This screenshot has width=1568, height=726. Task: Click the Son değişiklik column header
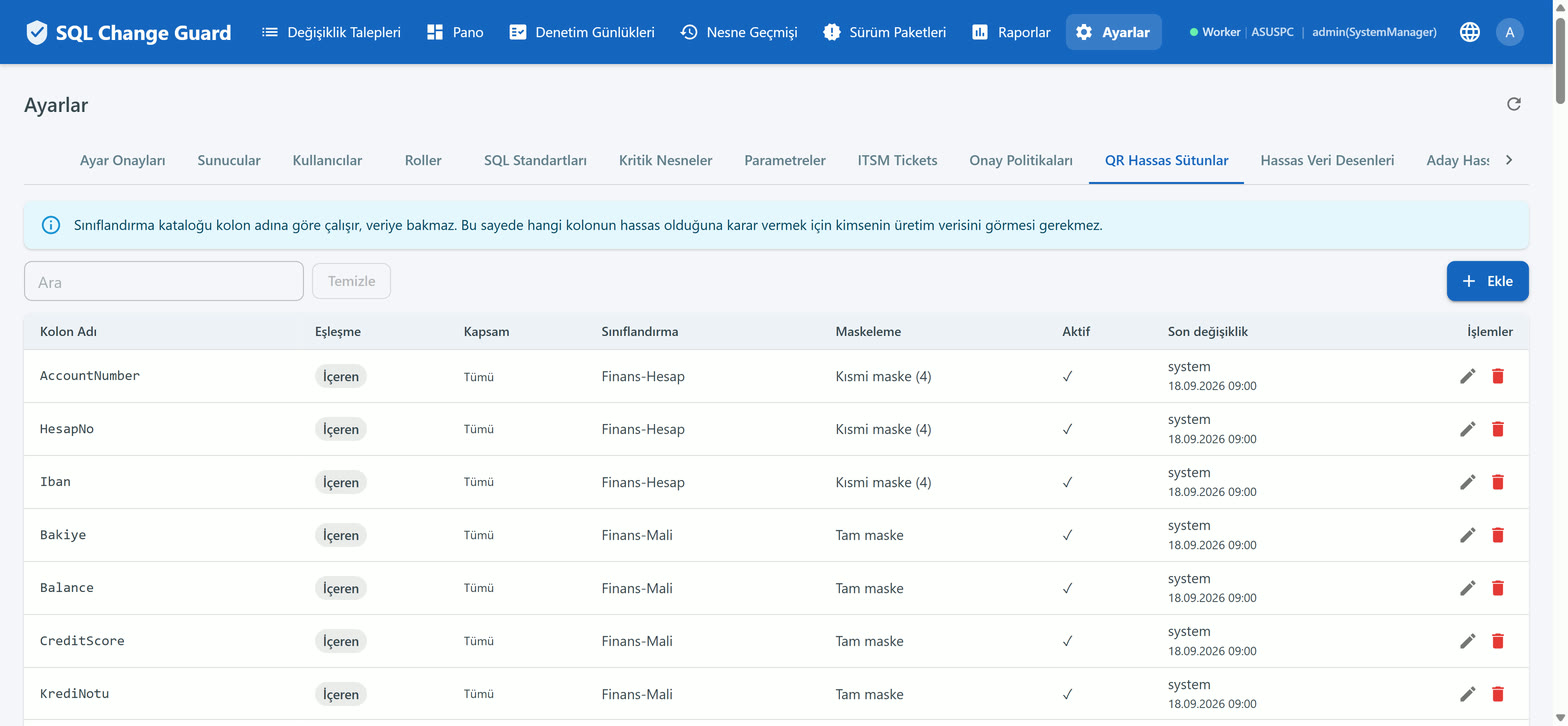point(1208,332)
